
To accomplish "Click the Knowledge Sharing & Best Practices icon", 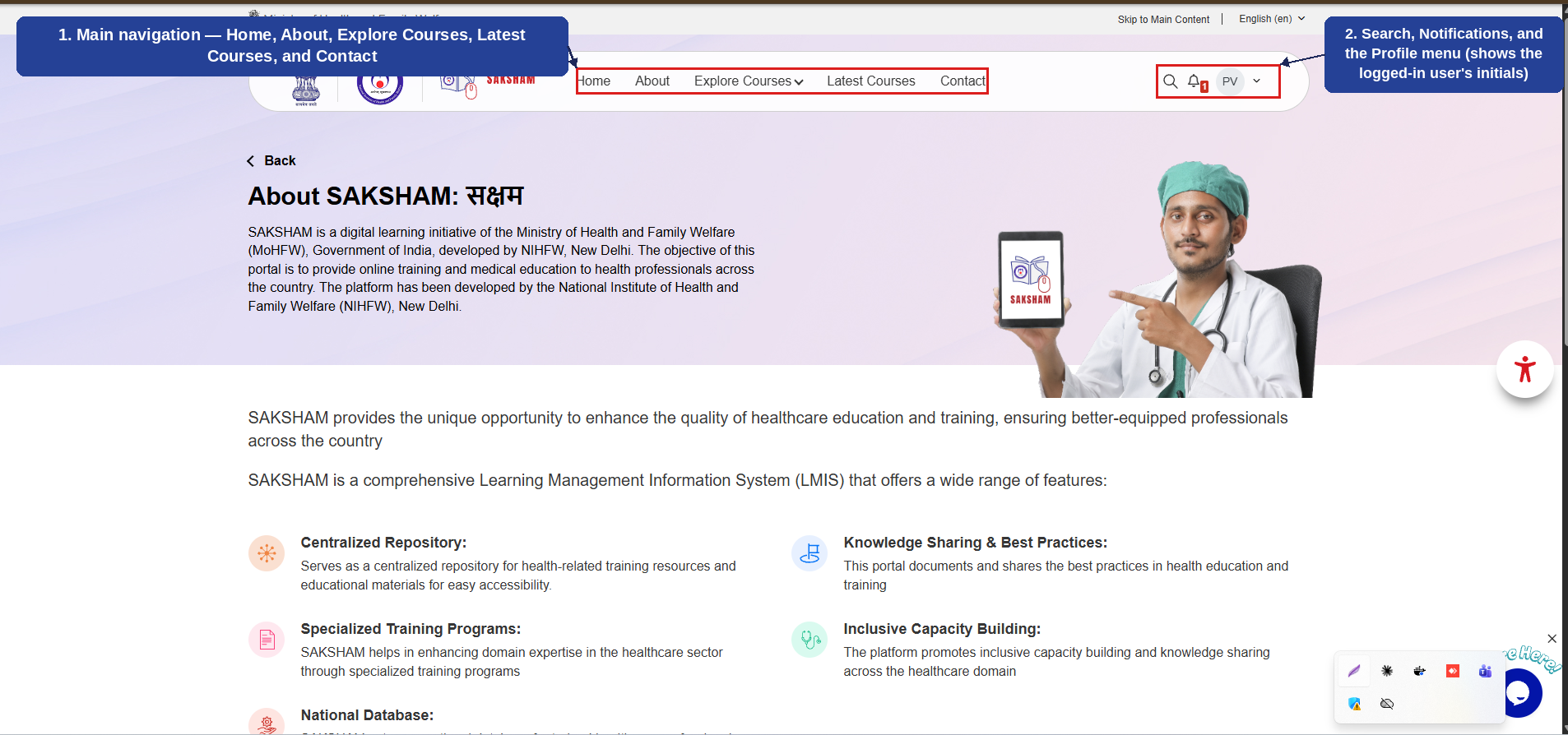I will pyautogui.click(x=810, y=553).
